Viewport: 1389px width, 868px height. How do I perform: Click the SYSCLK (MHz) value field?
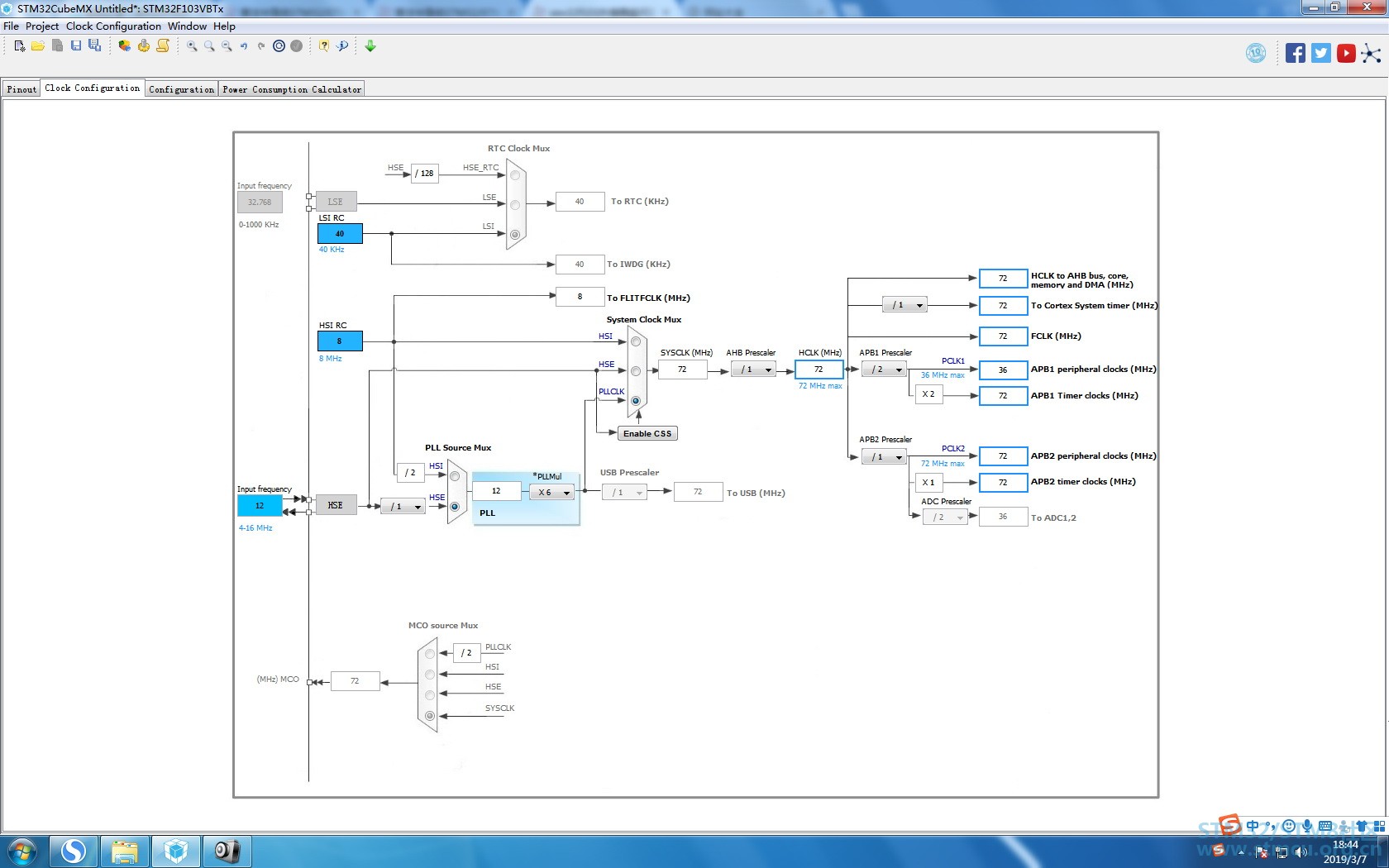click(x=683, y=370)
